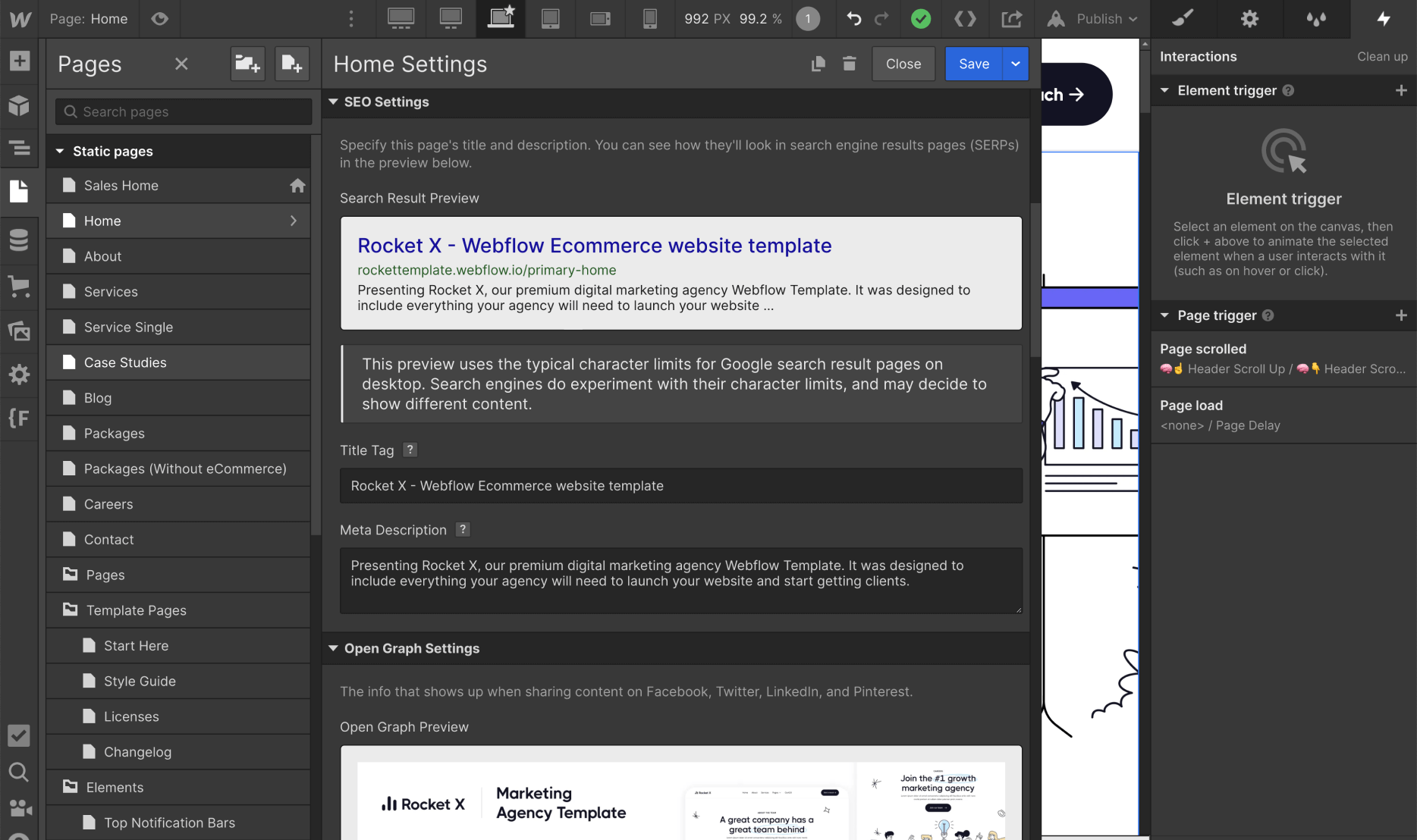Viewport: 1417px width, 840px height.
Task: Open the element Settings gear tab
Action: click(1249, 19)
